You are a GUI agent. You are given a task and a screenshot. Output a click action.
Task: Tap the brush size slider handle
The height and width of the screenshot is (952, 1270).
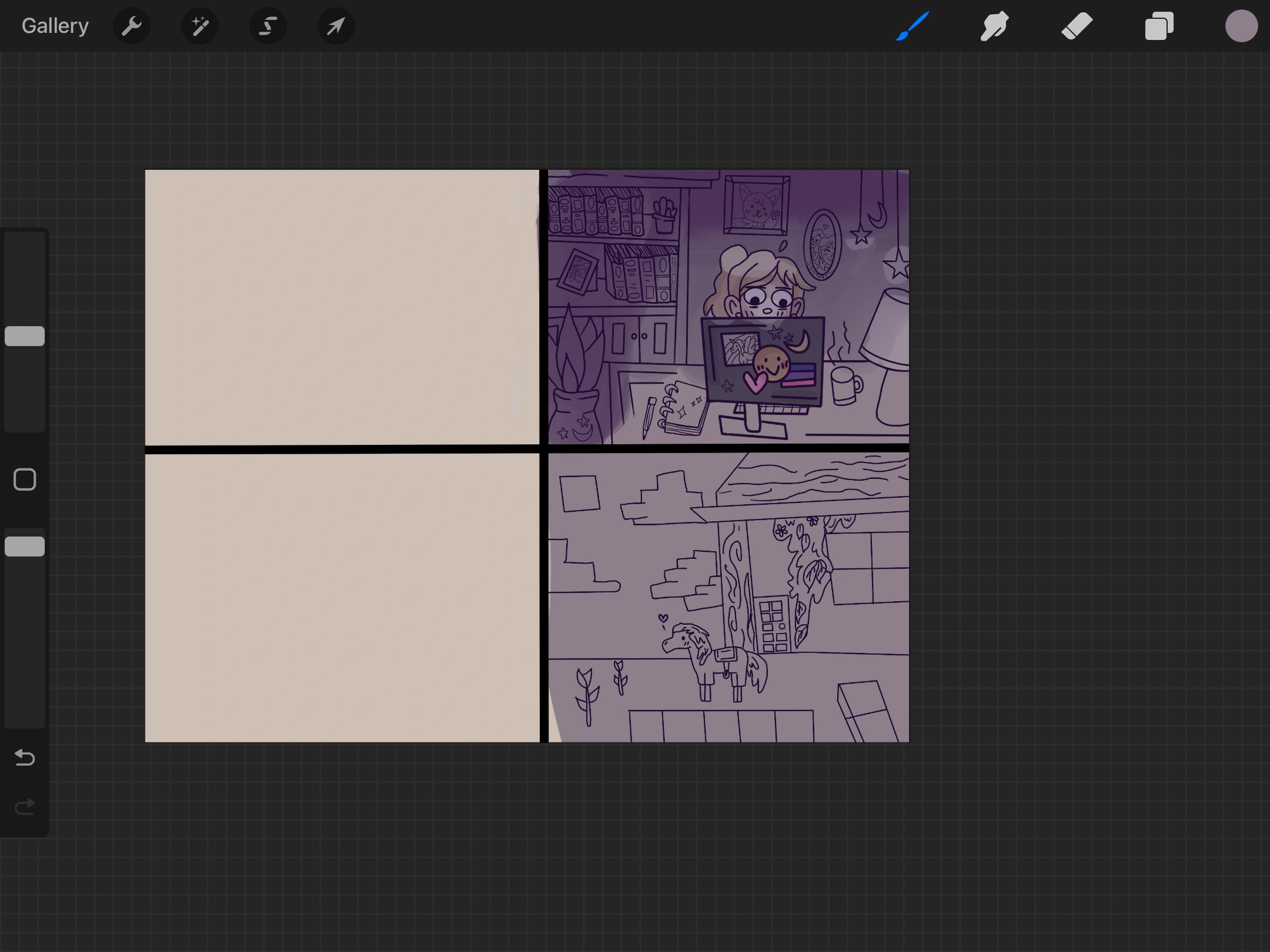[x=25, y=336]
